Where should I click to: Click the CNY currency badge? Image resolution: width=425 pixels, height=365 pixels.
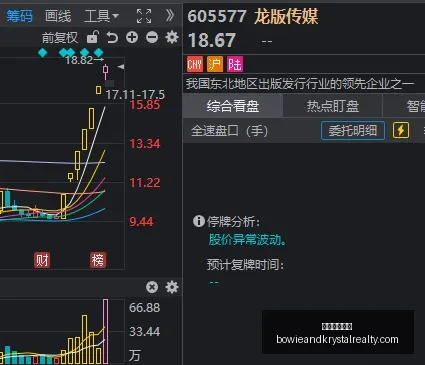(195, 64)
